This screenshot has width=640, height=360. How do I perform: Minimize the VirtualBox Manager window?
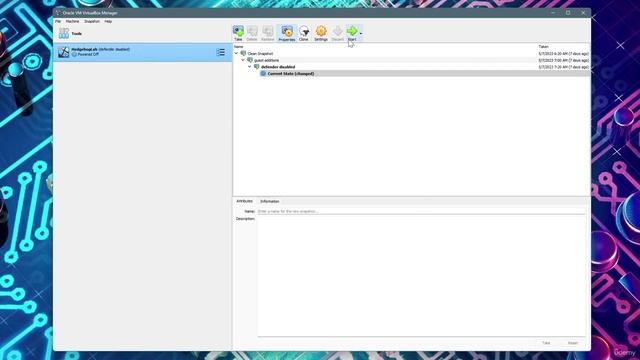pyautogui.click(x=553, y=13)
